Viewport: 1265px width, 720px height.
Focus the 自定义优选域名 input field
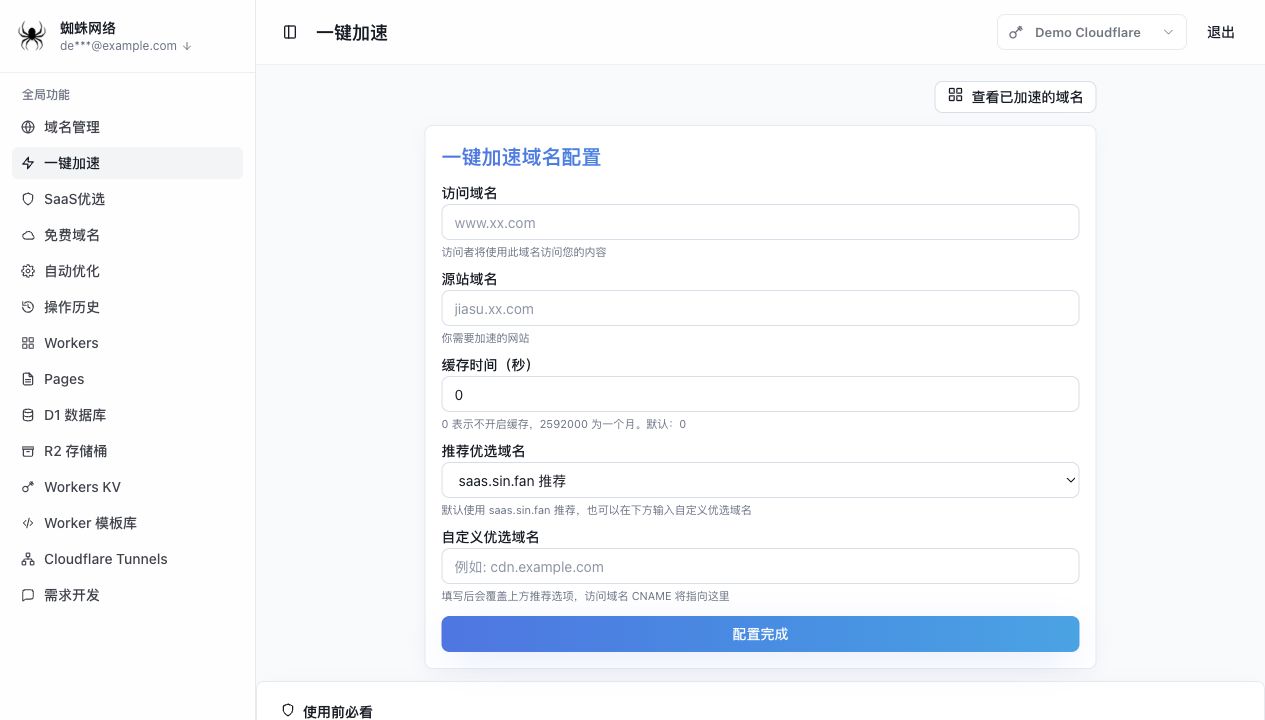click(x=760, y=566)
